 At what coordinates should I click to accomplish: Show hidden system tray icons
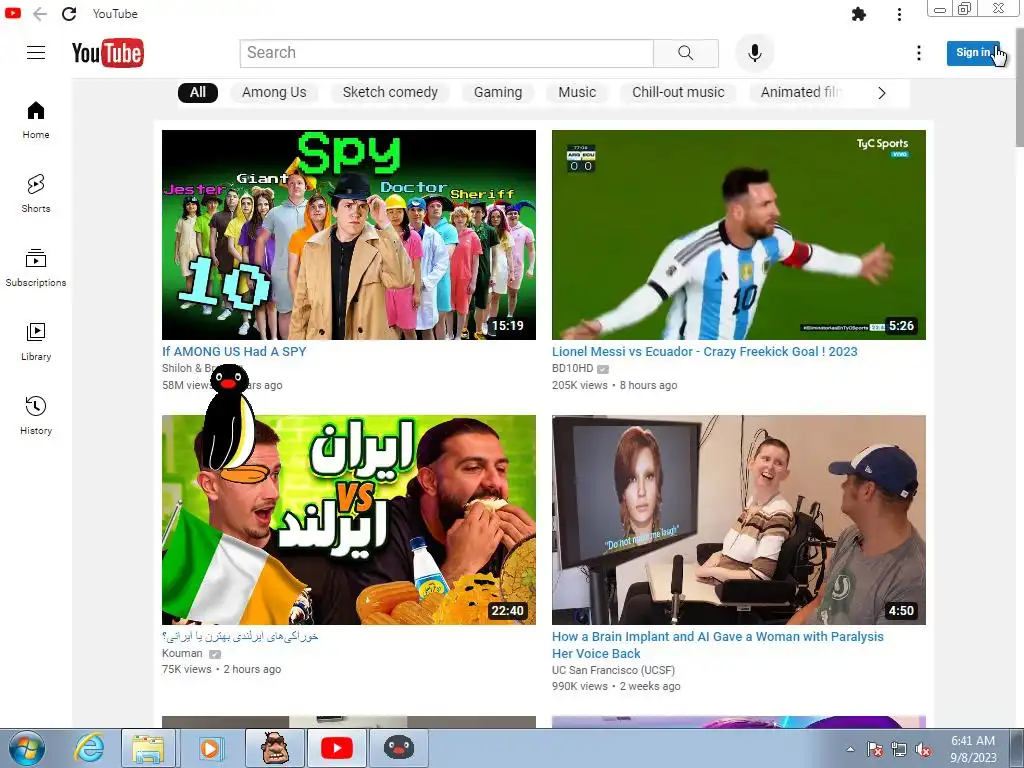pyautogui.click(x=850, y=749)
